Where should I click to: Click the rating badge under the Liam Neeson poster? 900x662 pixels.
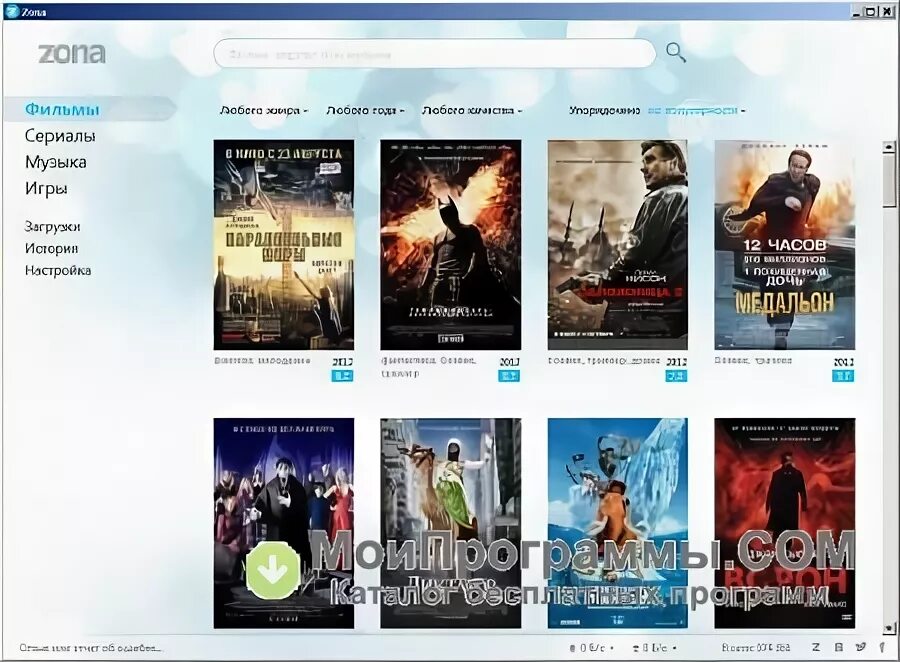[676, 376]
